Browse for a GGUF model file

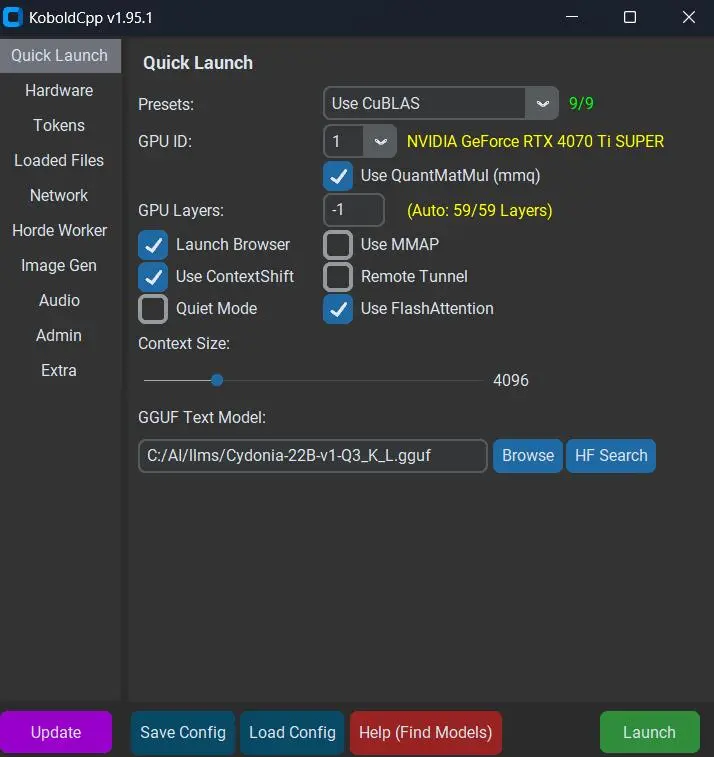coord(528,456)
